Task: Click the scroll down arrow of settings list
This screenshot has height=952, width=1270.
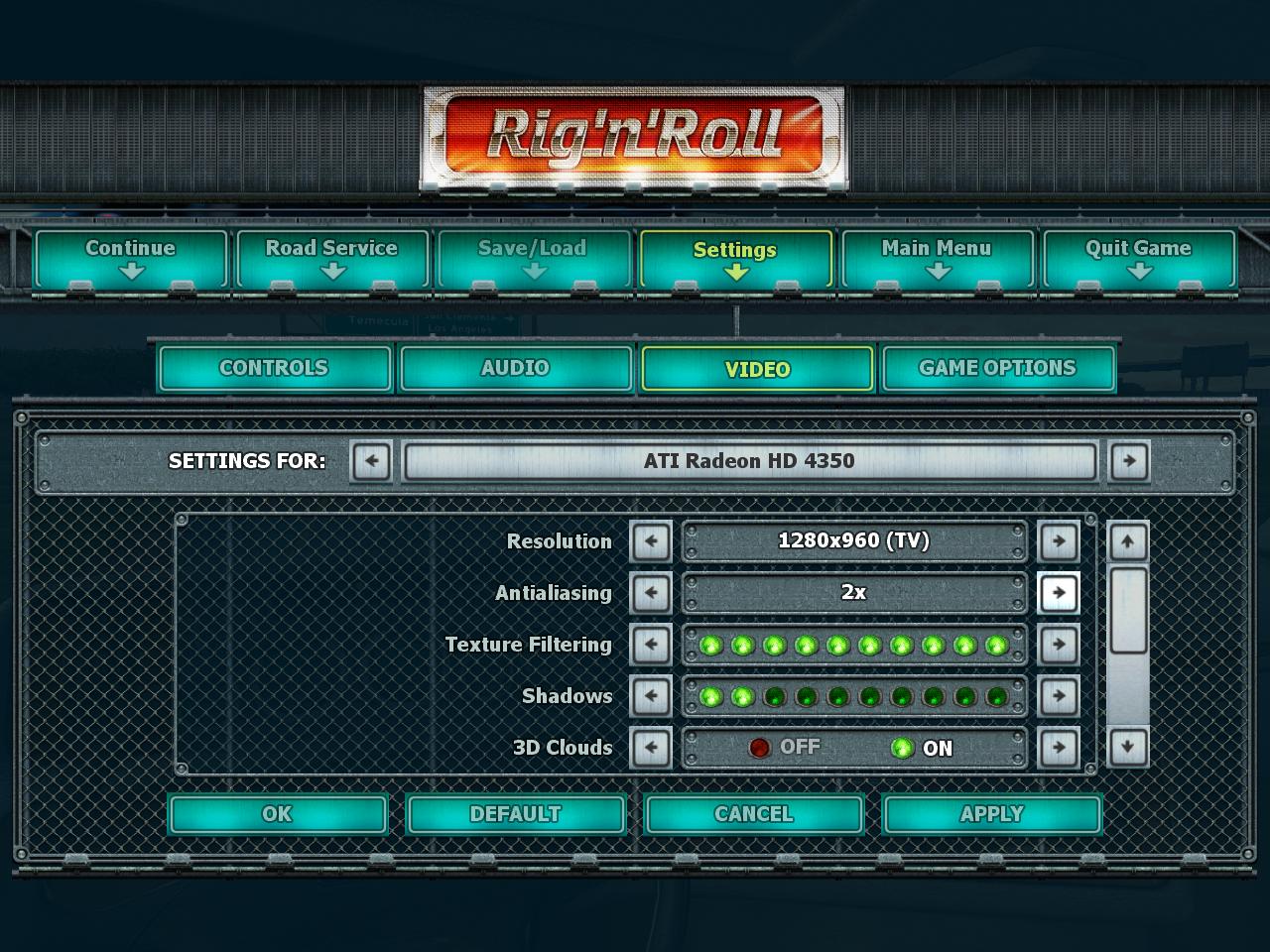Action: [x=1128, y=747]
